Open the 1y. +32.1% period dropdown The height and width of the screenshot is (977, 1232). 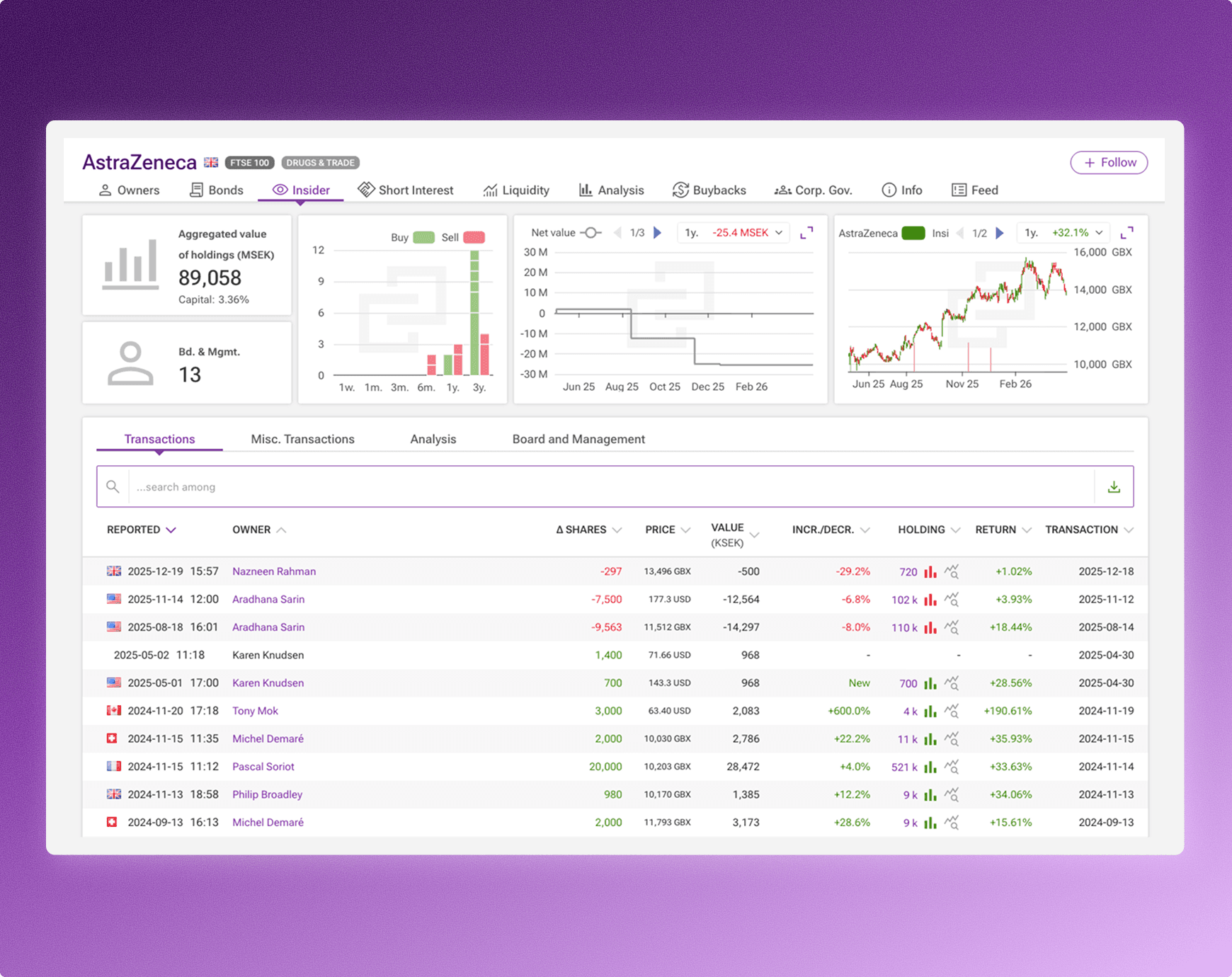[x=1064, y=233]
